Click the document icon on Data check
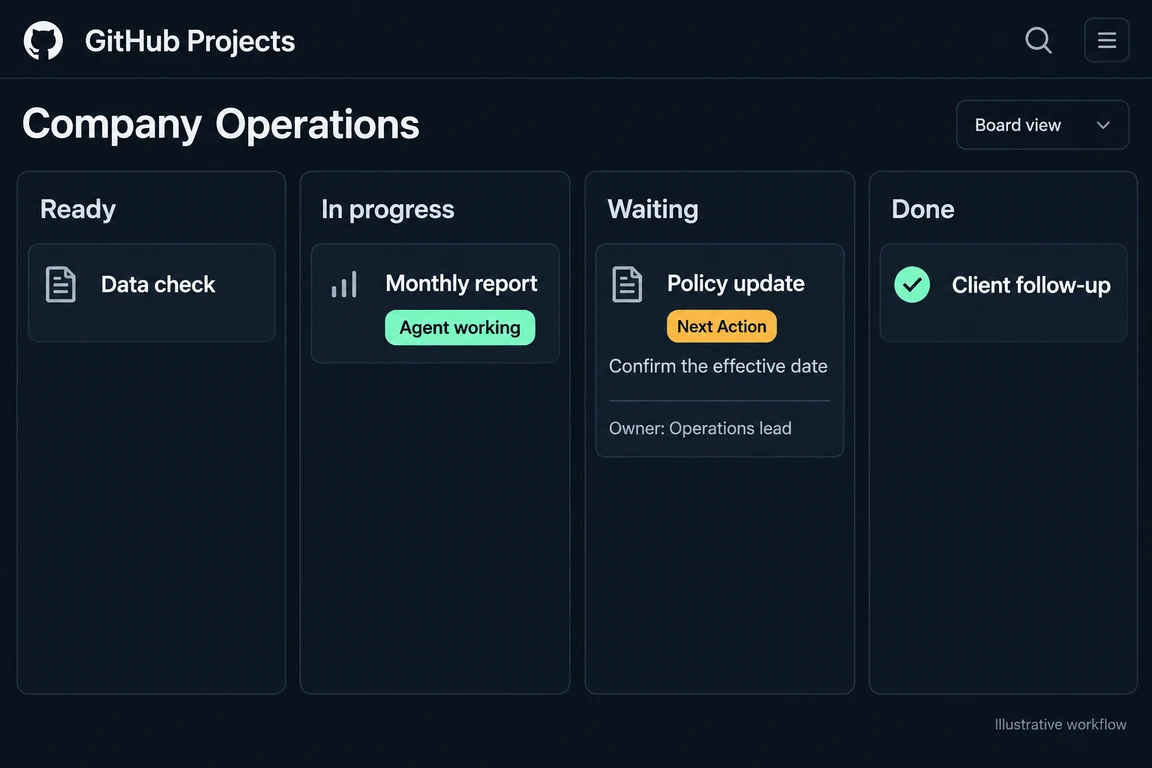 60,284
